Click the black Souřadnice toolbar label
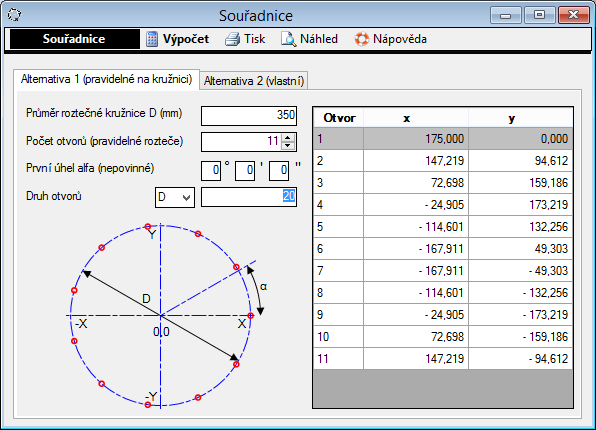 click(74, 39)
